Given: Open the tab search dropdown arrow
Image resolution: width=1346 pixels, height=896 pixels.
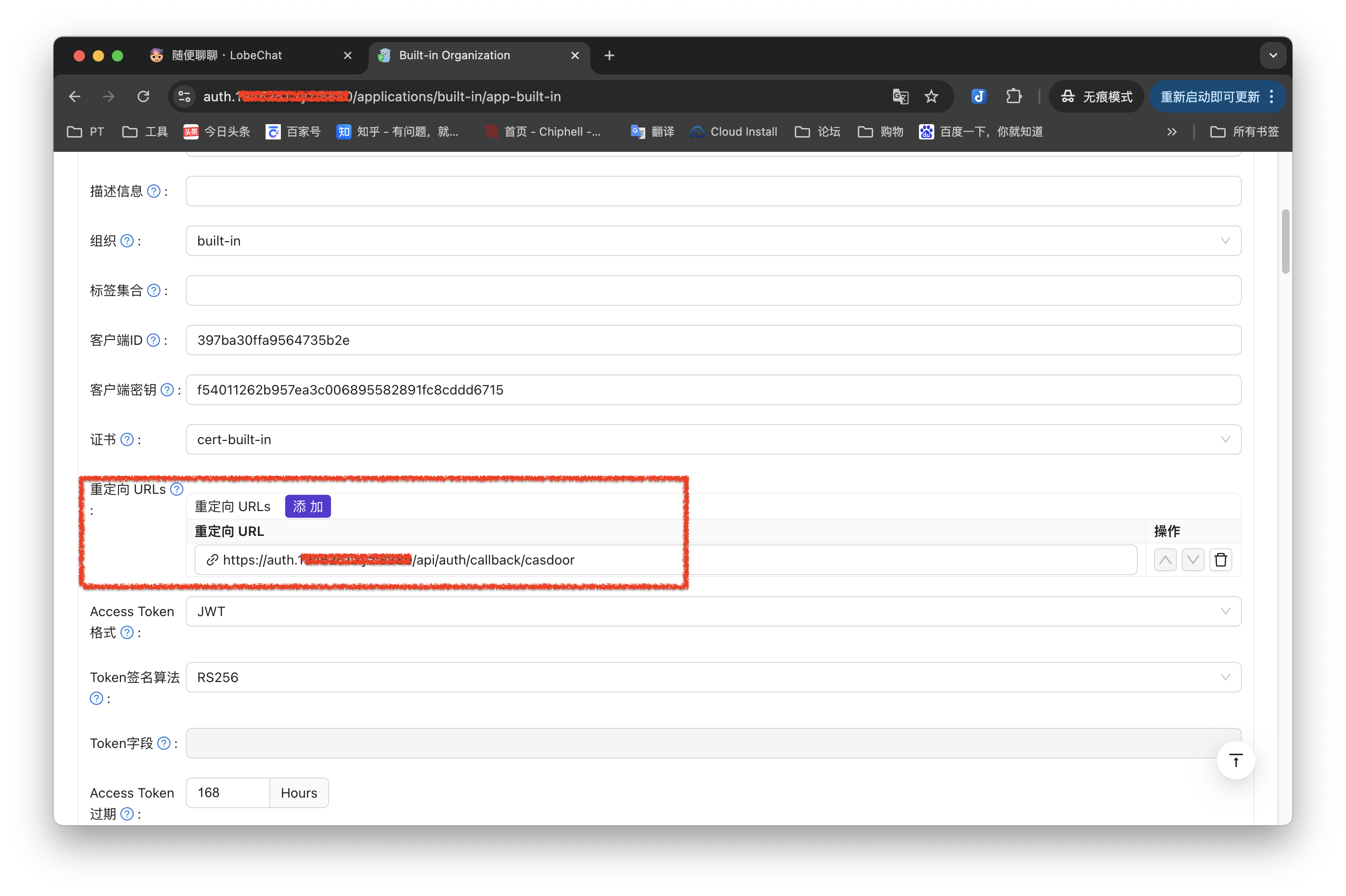Looking at the screenshot, I should point(1273,55).
